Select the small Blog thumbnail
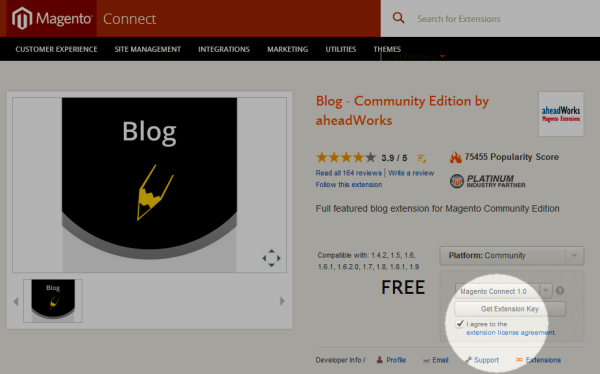600x374 pixels. [53, 301]
